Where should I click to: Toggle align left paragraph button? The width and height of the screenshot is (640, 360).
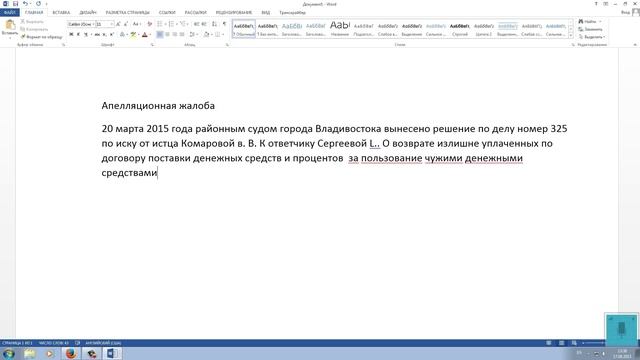[x=160, y=35]
